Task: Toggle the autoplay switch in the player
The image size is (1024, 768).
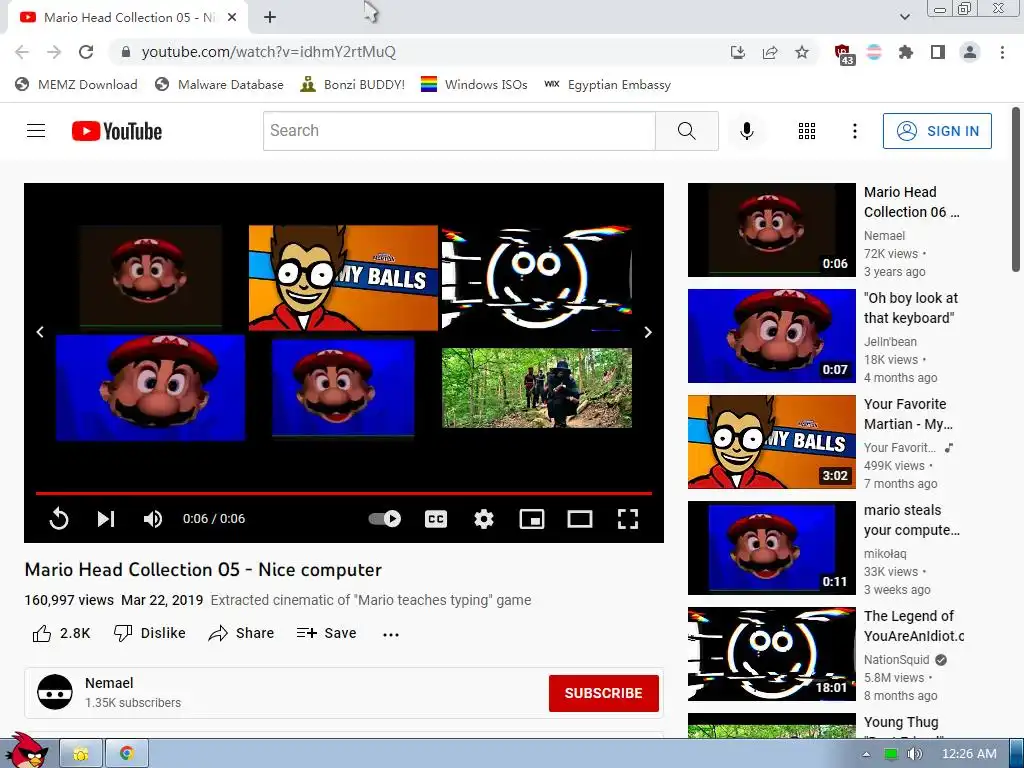Action: tap(385, 519)
